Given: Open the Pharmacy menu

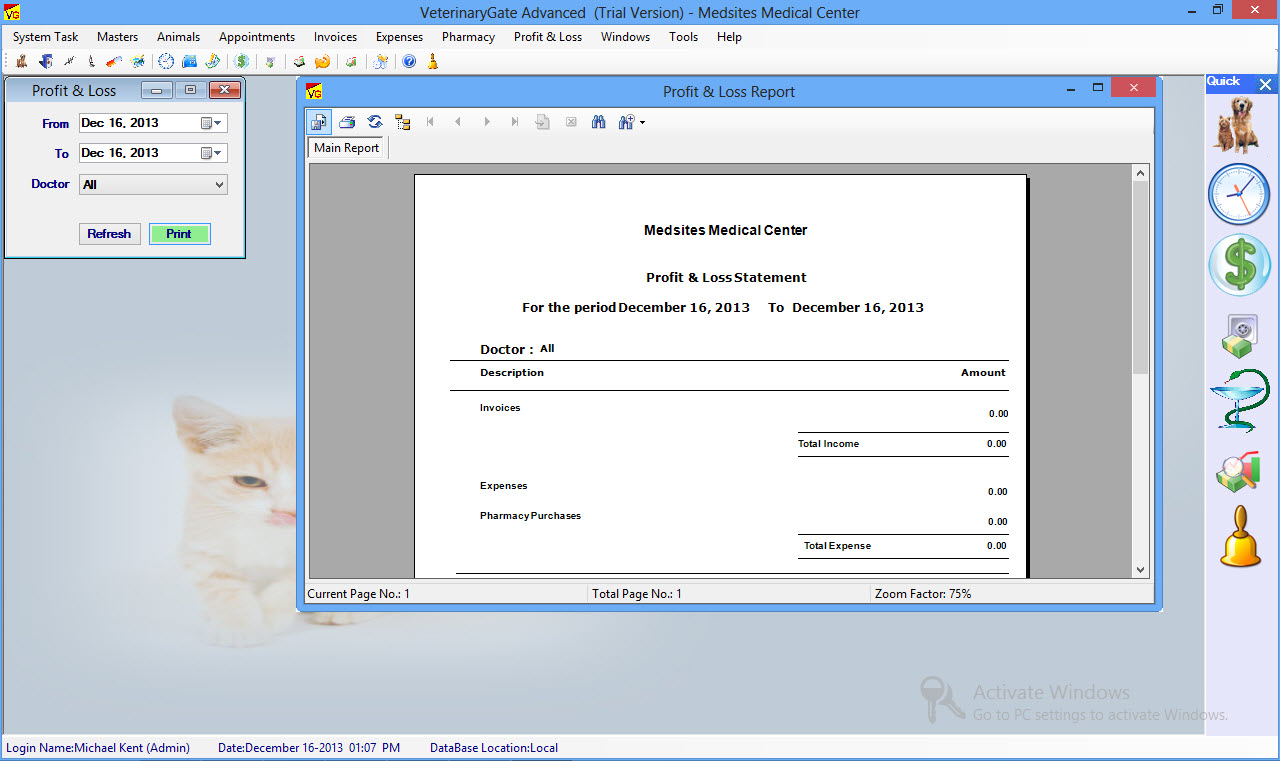Looking at the screenshot, I should pyautogui.click(x=468, y=37).
